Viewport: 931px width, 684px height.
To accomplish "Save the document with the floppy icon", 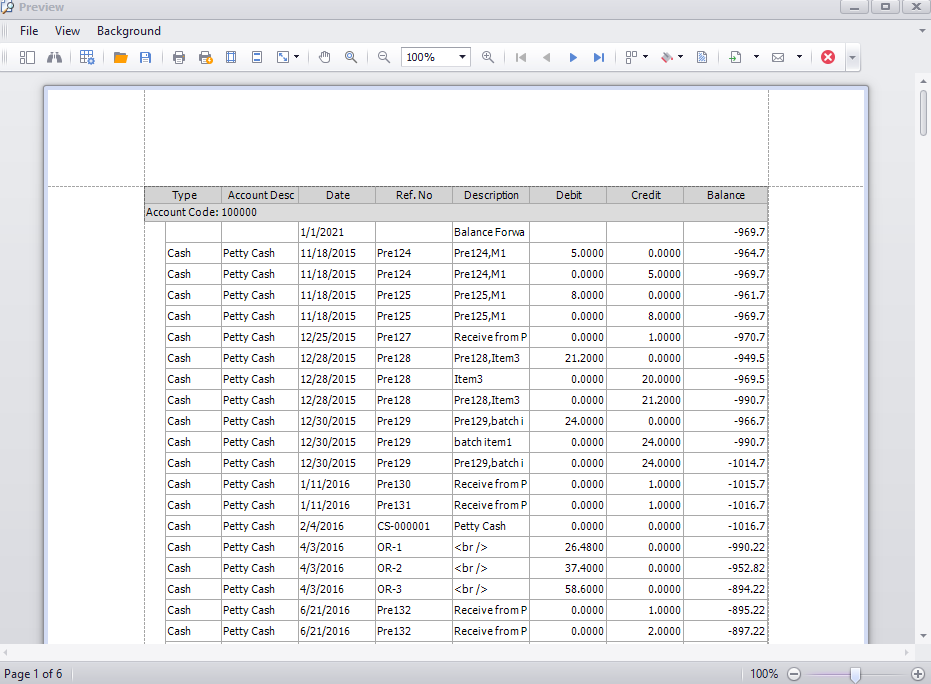I will 145,58.
